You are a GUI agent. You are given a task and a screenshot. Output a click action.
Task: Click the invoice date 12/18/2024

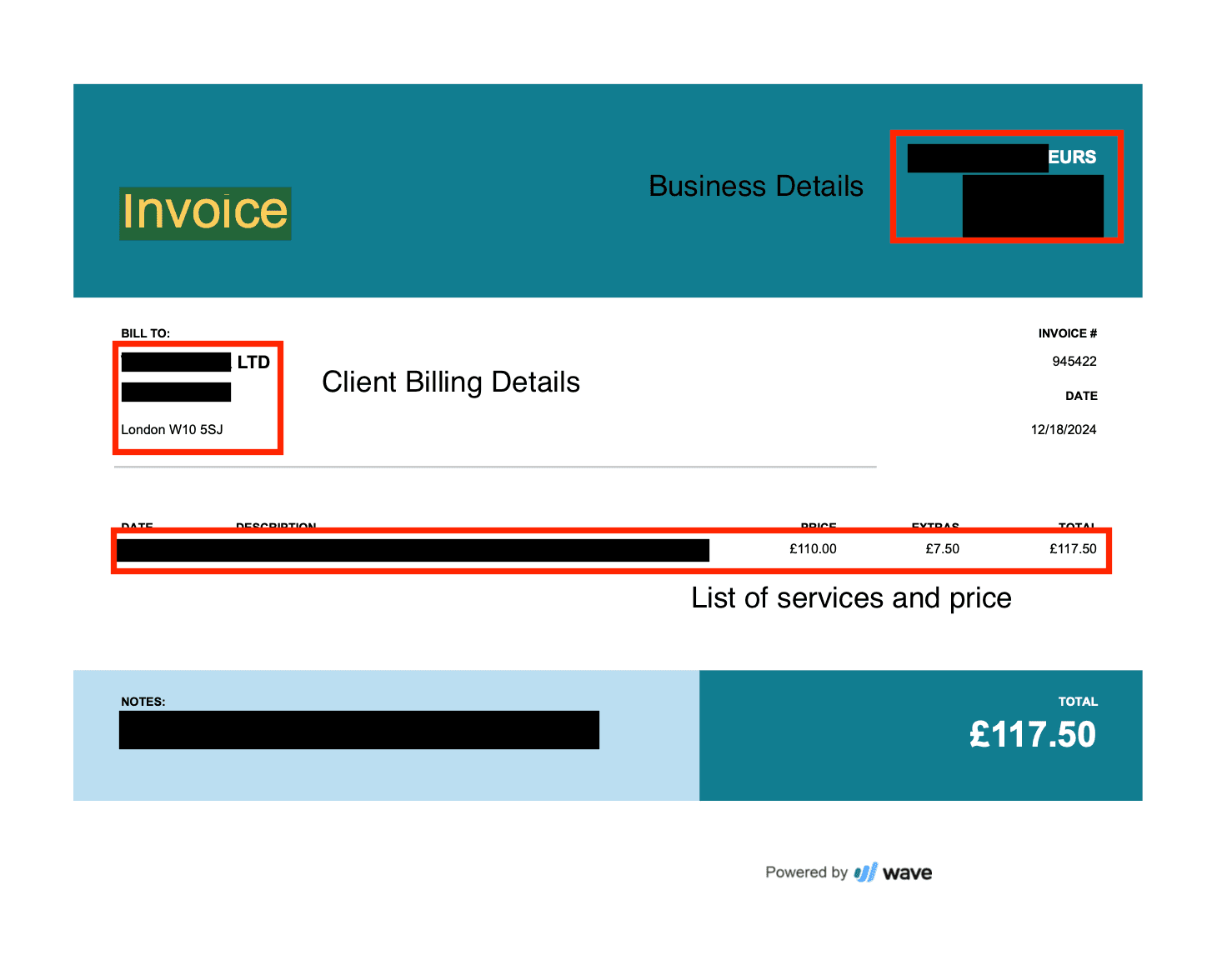click(1063, 430)
